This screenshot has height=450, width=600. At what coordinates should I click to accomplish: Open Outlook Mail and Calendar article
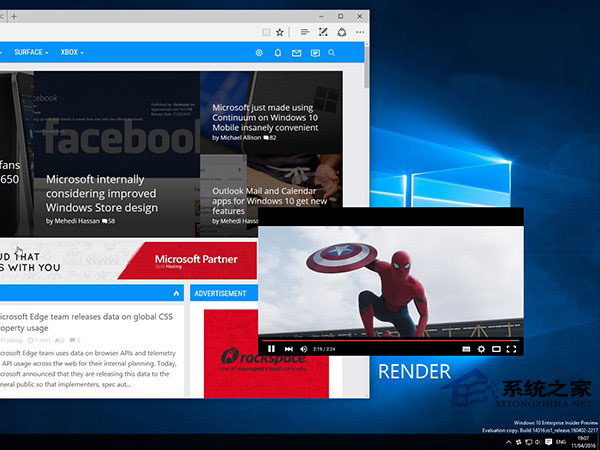click(270, 201)
